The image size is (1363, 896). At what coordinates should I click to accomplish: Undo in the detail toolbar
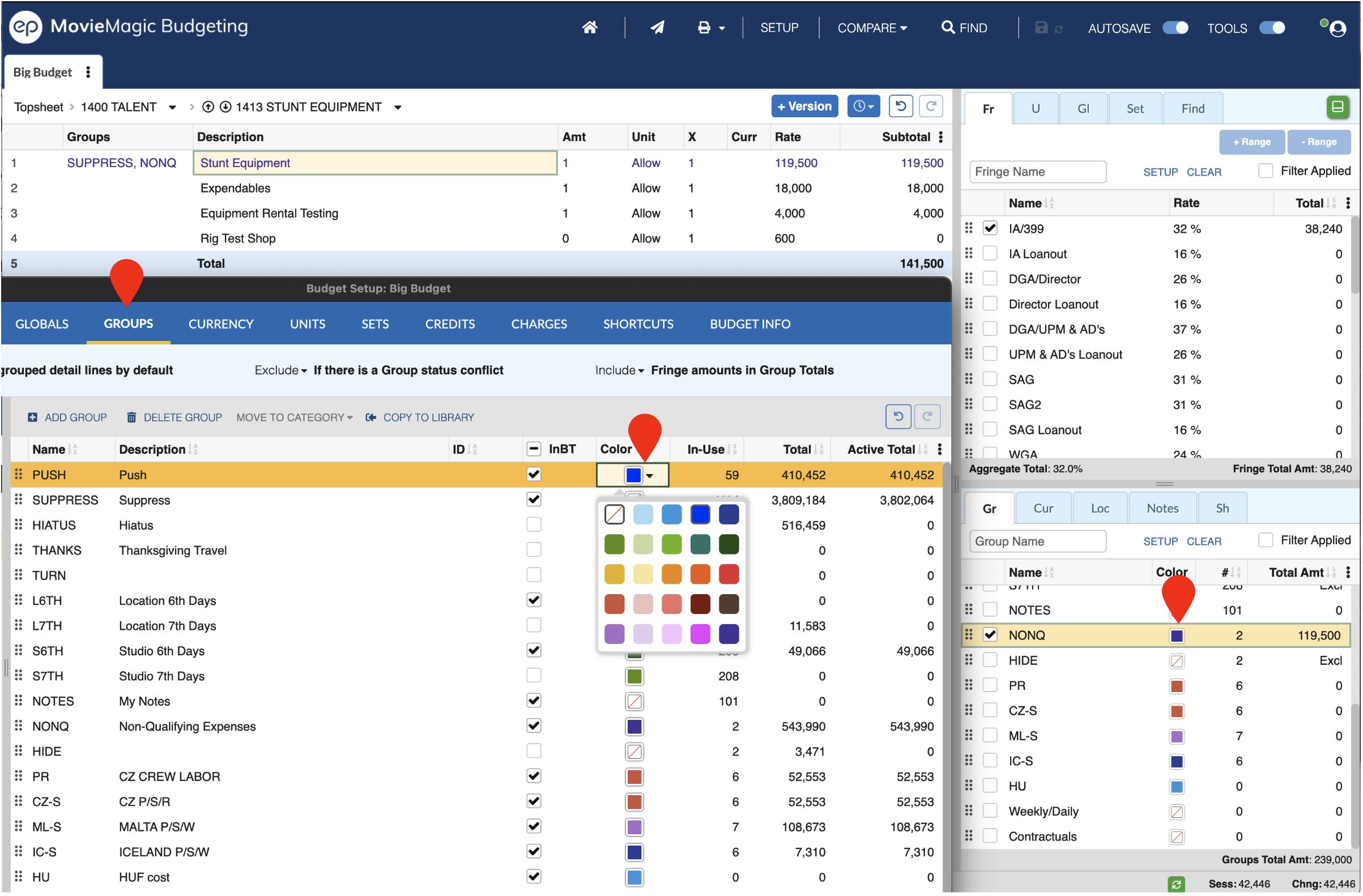click(900, 106)
